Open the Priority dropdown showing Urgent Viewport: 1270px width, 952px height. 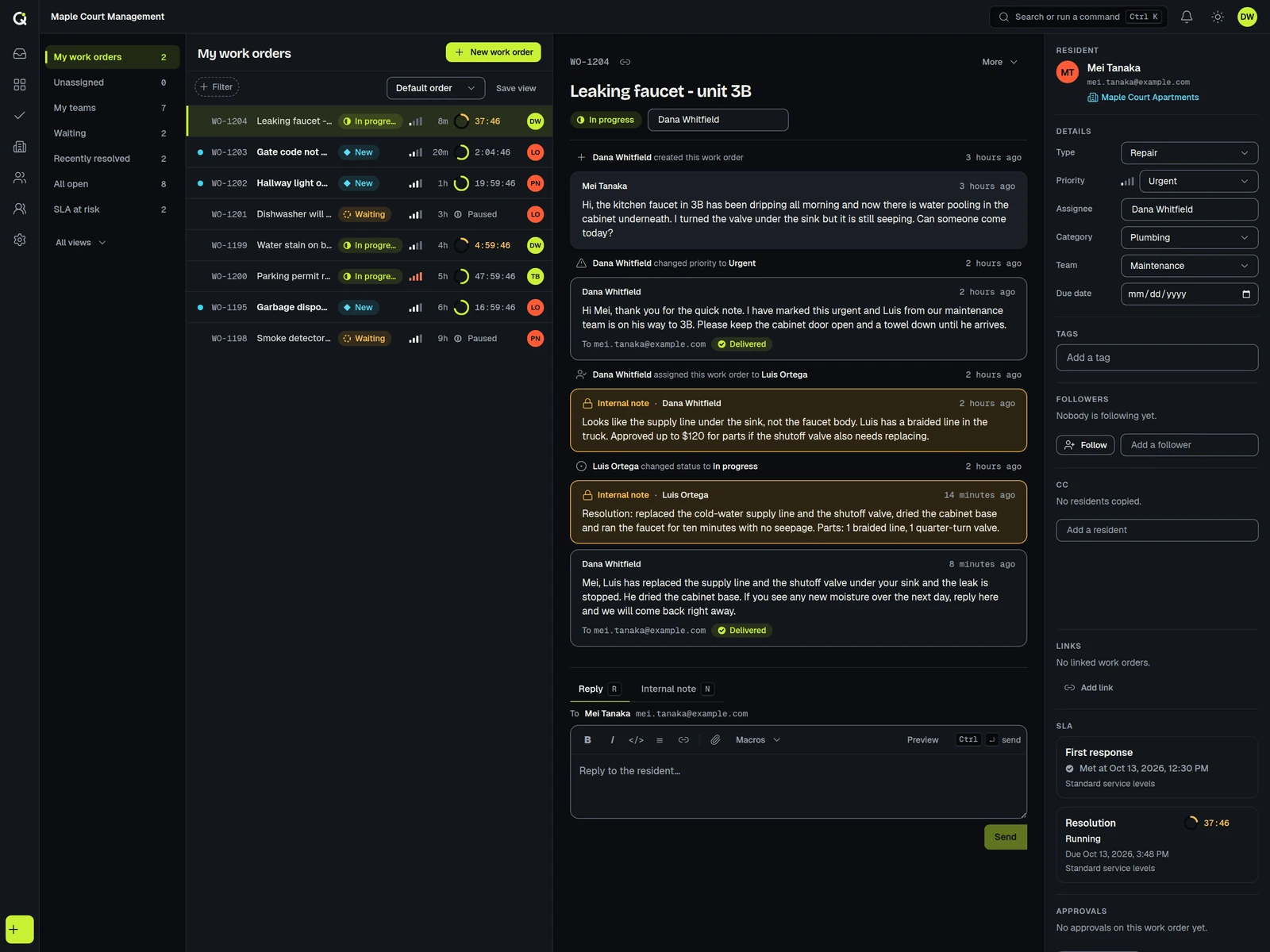tap(1198, 181)
